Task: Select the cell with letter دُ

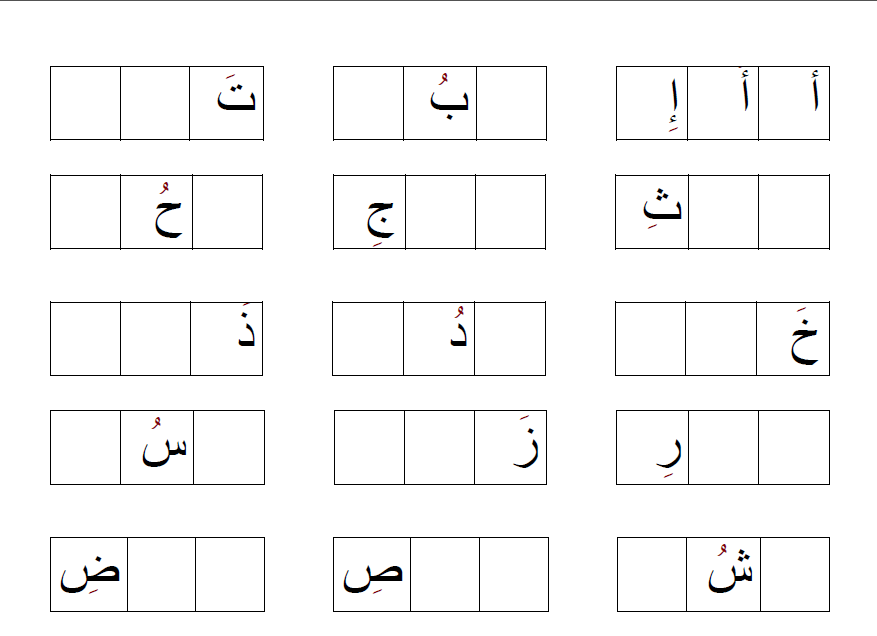Action: tap(440, 339)
